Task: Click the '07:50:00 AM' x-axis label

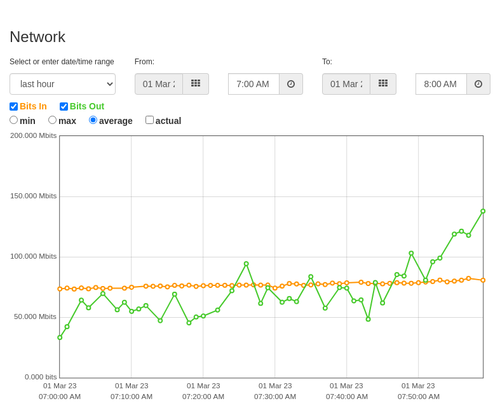Action: 418,397
